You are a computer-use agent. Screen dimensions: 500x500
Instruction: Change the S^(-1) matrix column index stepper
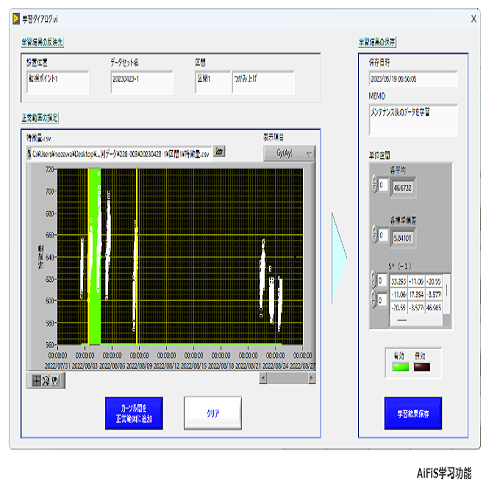[x=374, y=299]
